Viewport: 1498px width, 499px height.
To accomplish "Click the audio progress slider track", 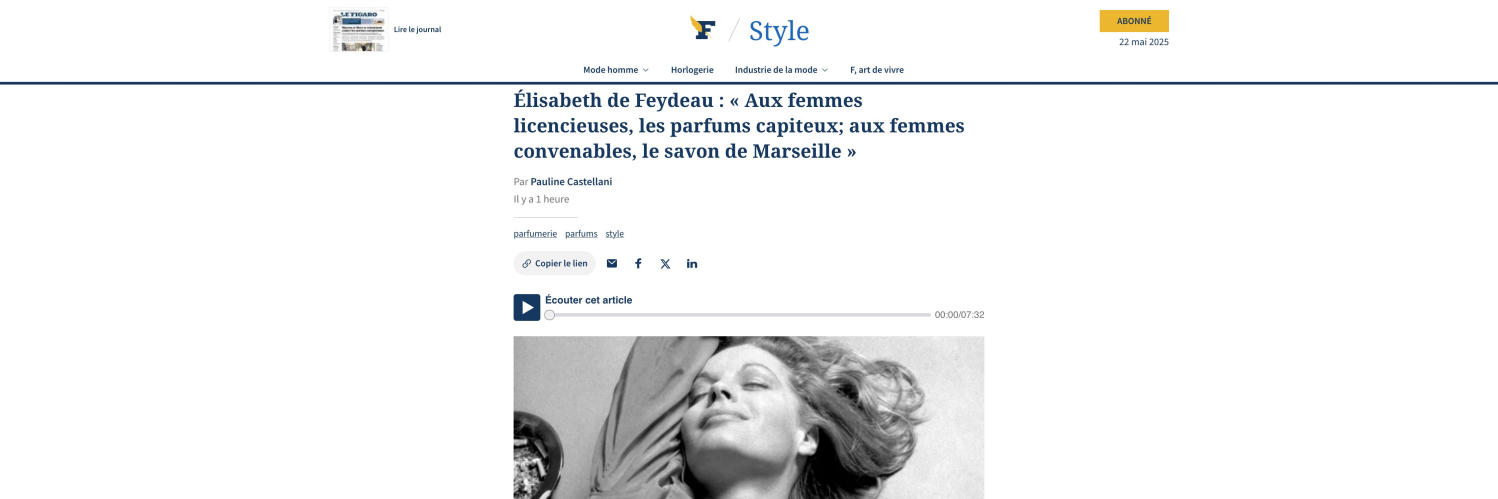I will click(739, 315).
